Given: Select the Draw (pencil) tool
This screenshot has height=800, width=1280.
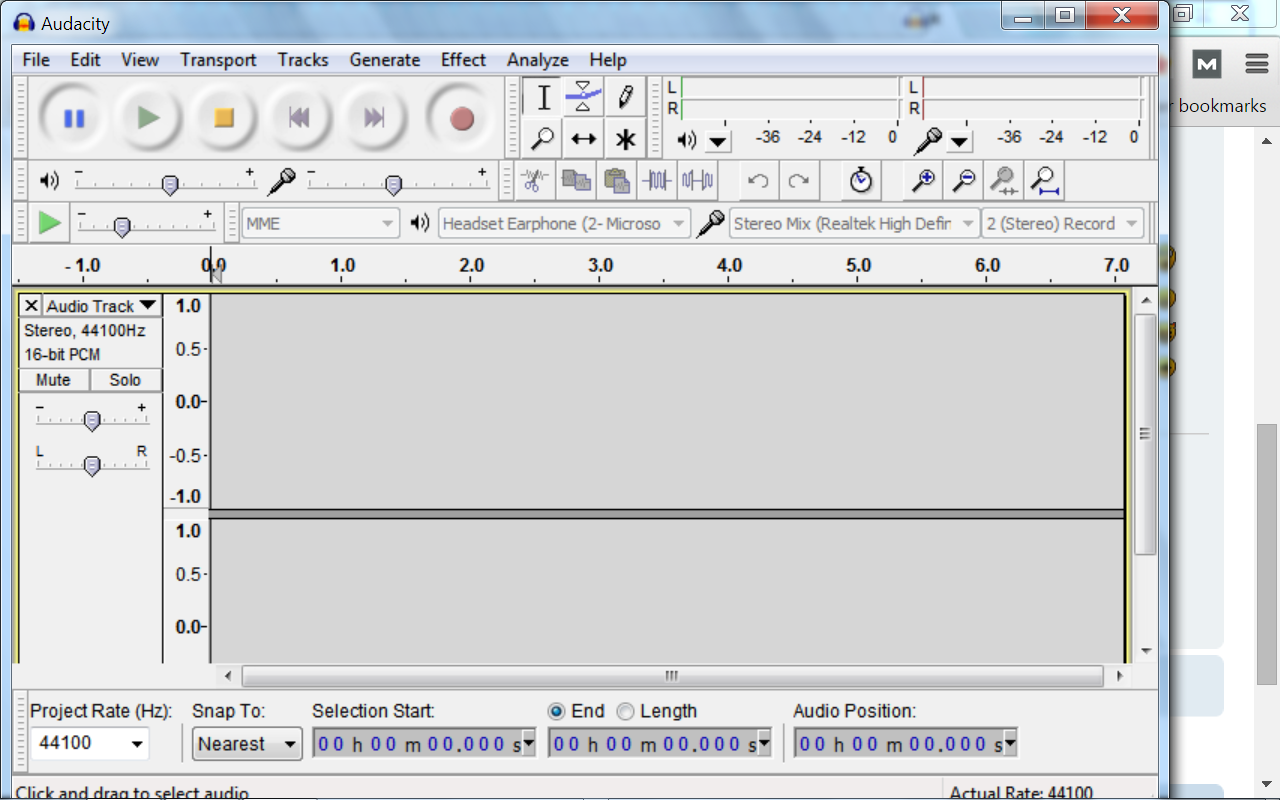Looking at the screenshot, I should point(625,97).
